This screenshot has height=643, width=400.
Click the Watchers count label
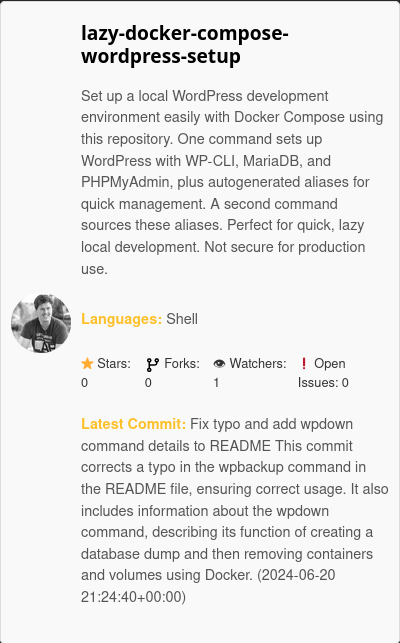tap(258, 363)
